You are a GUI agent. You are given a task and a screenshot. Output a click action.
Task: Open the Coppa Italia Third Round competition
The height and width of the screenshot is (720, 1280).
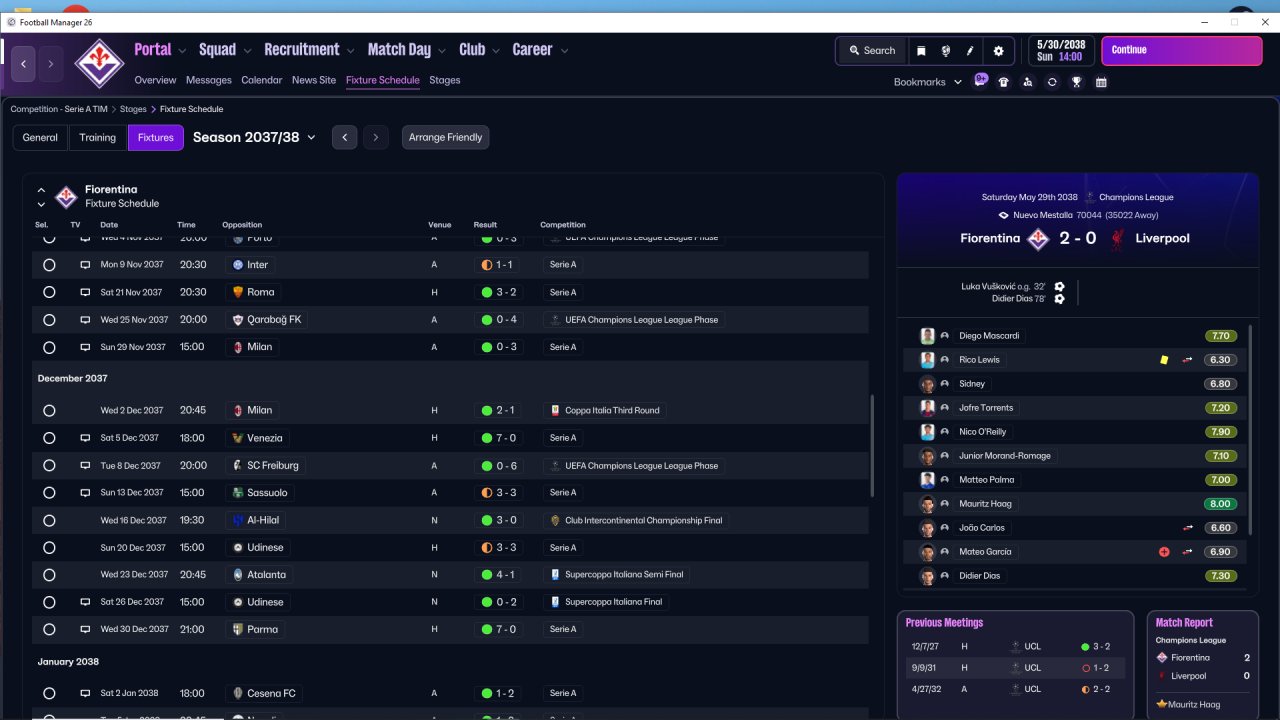[x=606, y=410]
